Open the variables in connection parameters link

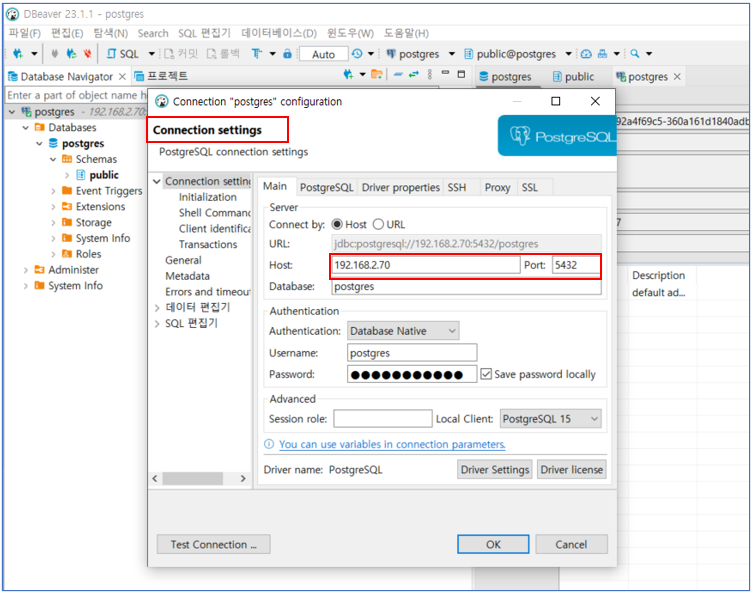392,444
